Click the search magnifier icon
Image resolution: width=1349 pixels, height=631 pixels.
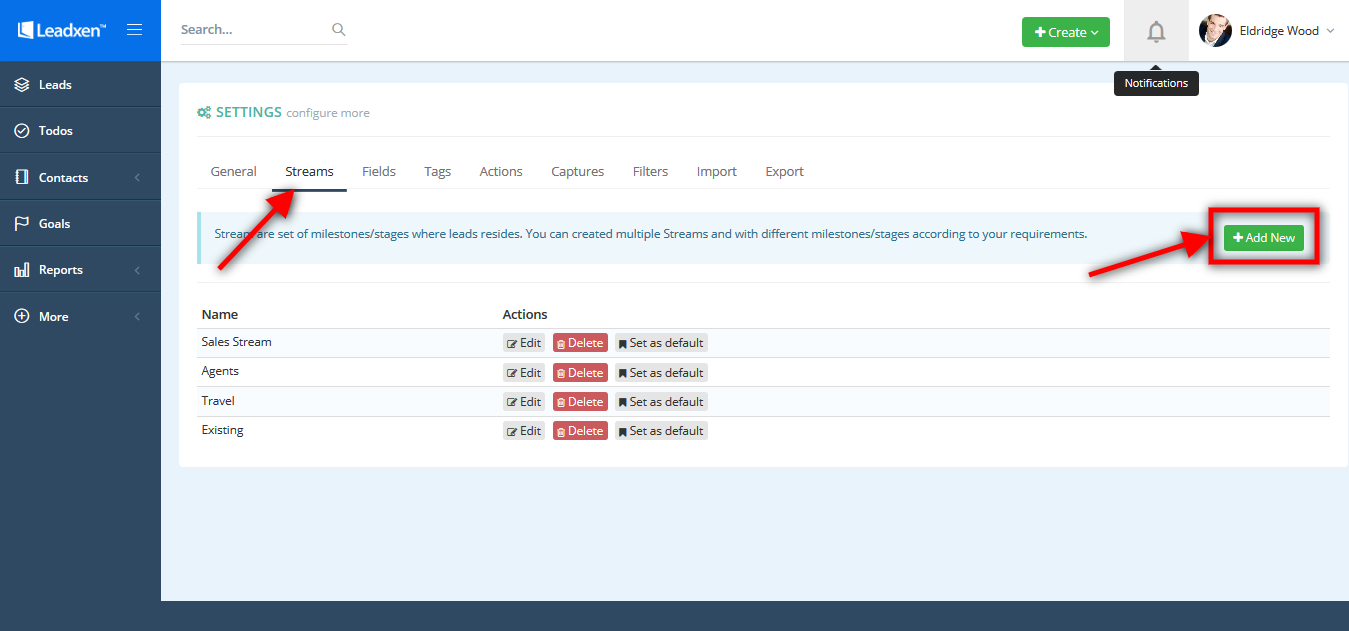point(339,30)
